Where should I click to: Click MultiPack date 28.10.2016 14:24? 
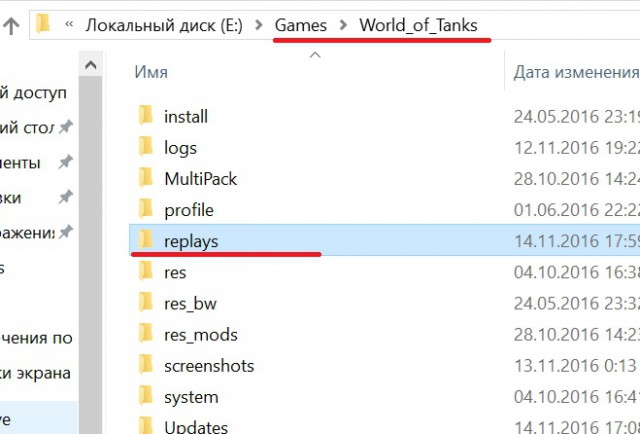point(576,179)
